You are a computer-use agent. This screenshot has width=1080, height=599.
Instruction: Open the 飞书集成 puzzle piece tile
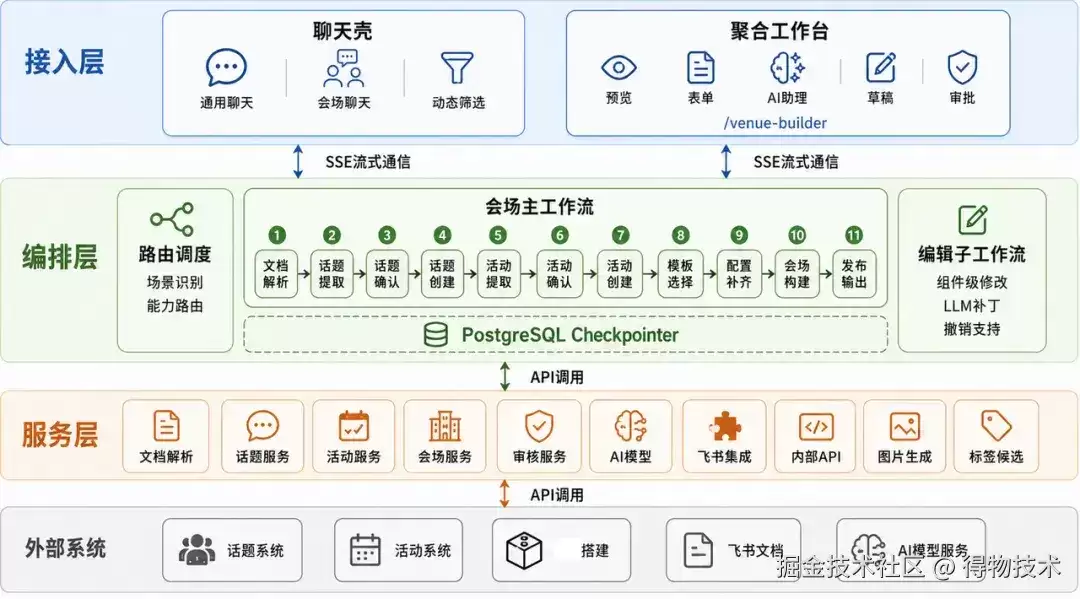724,437
